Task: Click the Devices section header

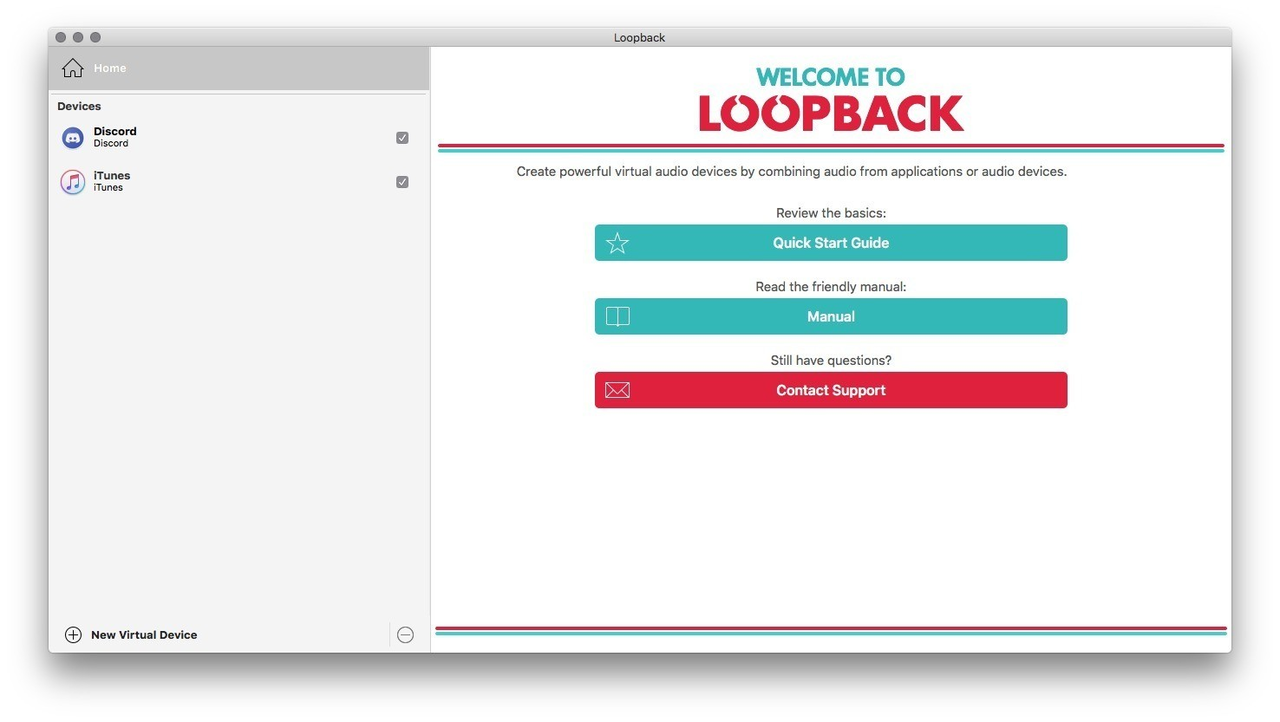Action: point(79,106)
